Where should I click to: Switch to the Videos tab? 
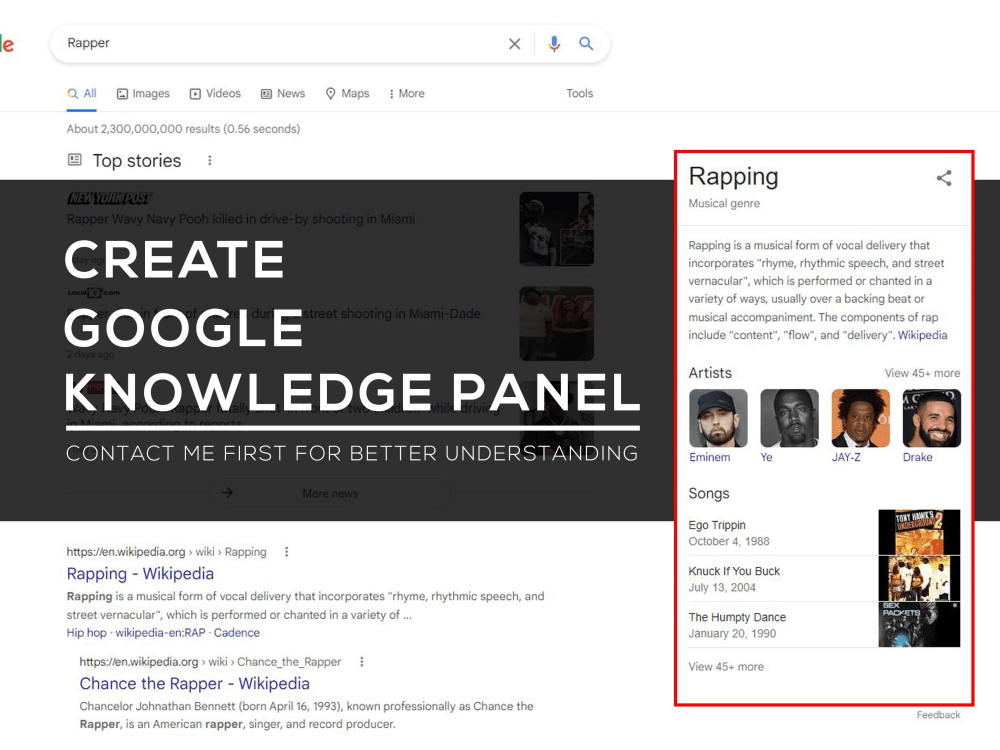pos(216,94)
